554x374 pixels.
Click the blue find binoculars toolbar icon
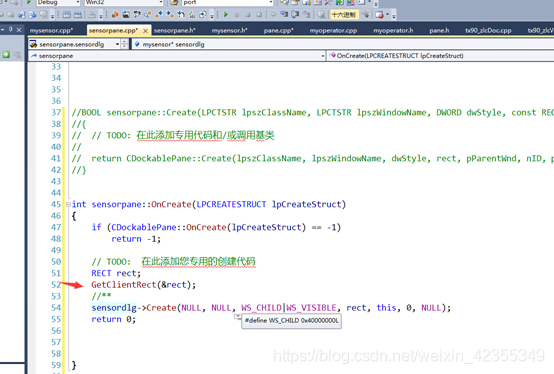click(x=137, y=14)
